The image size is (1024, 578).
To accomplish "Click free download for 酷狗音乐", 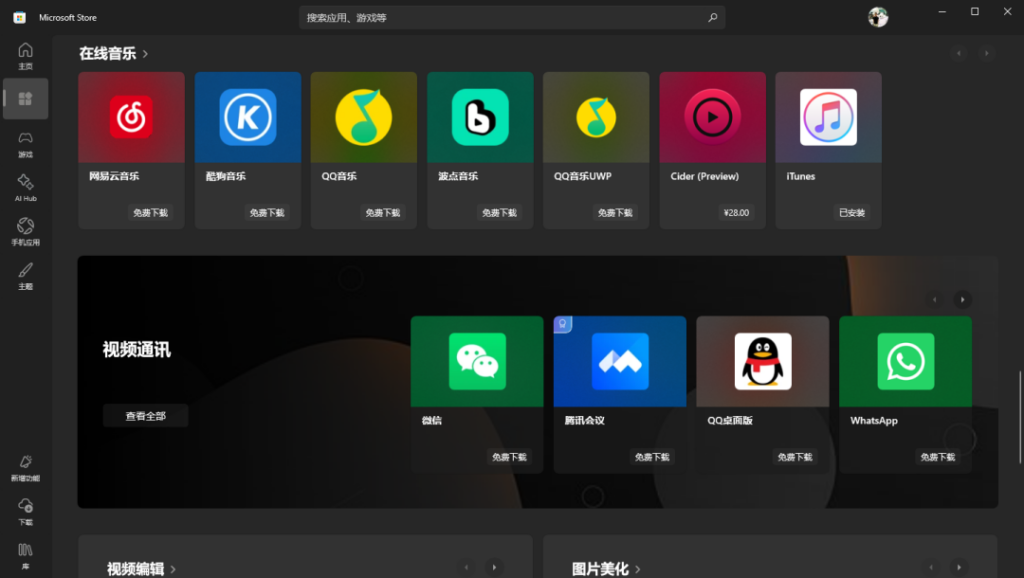I will 266,213.
